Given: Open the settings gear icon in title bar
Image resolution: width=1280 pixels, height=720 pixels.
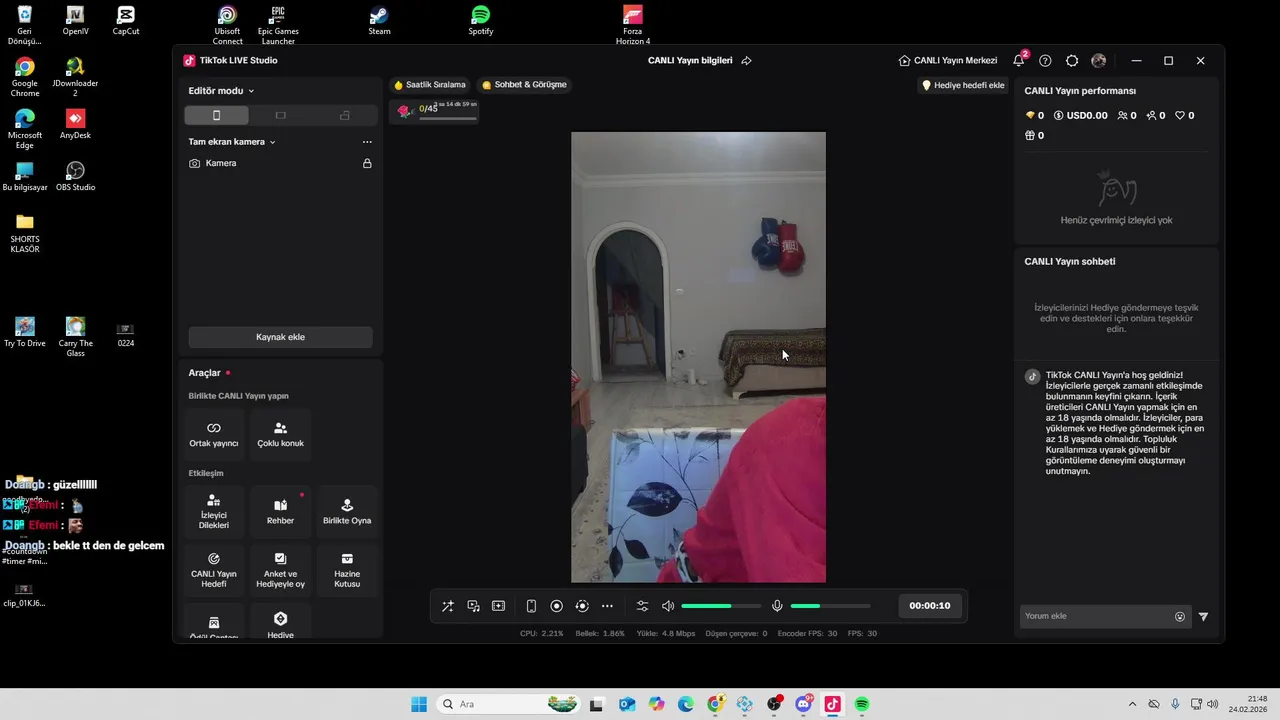Looking at the screenshot, I should point(1072,61).
